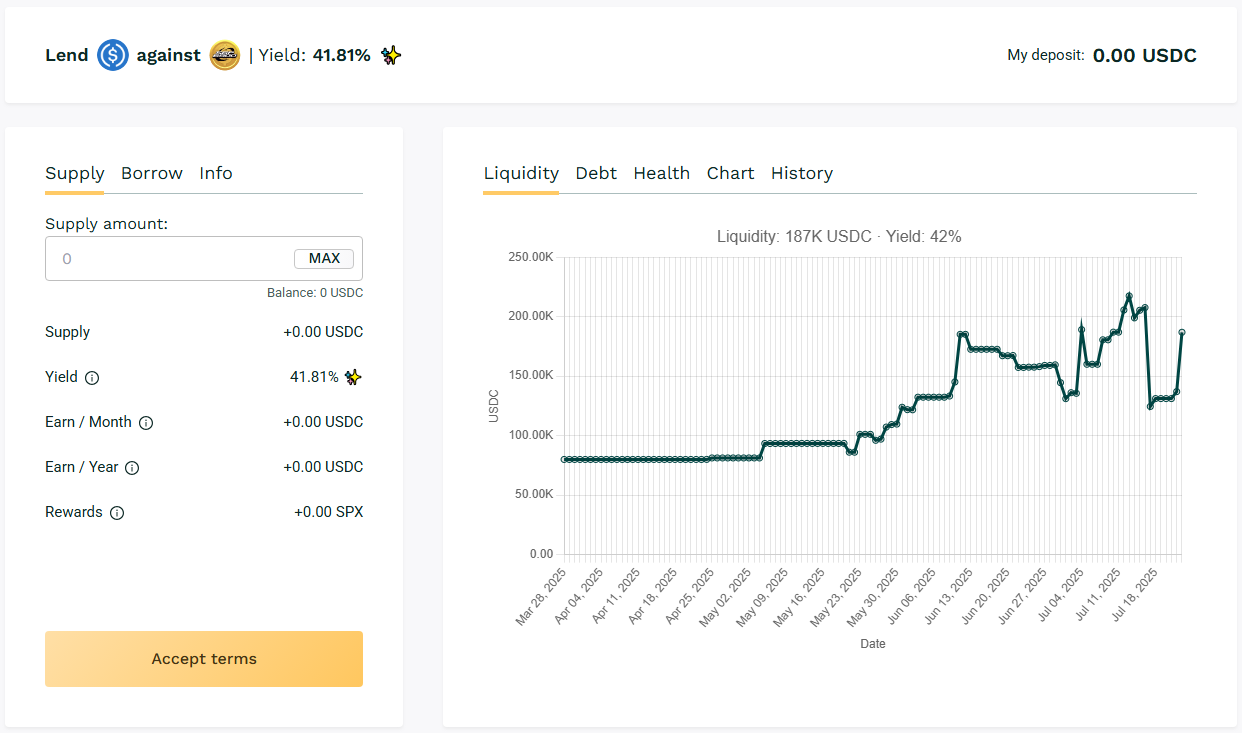
Task: Click the 'against' header text
Action: (169, 55)
